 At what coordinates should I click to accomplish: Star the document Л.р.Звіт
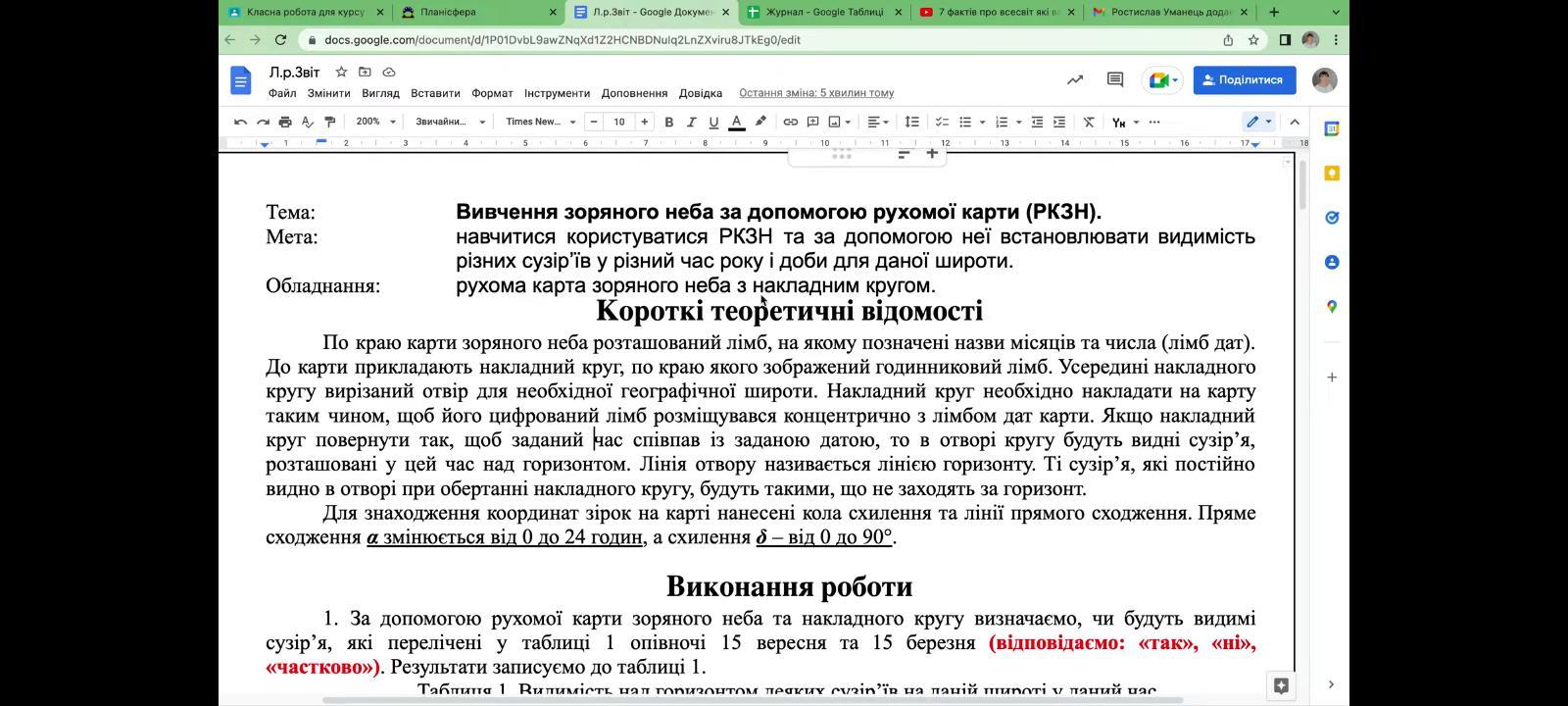coord(341,72)
